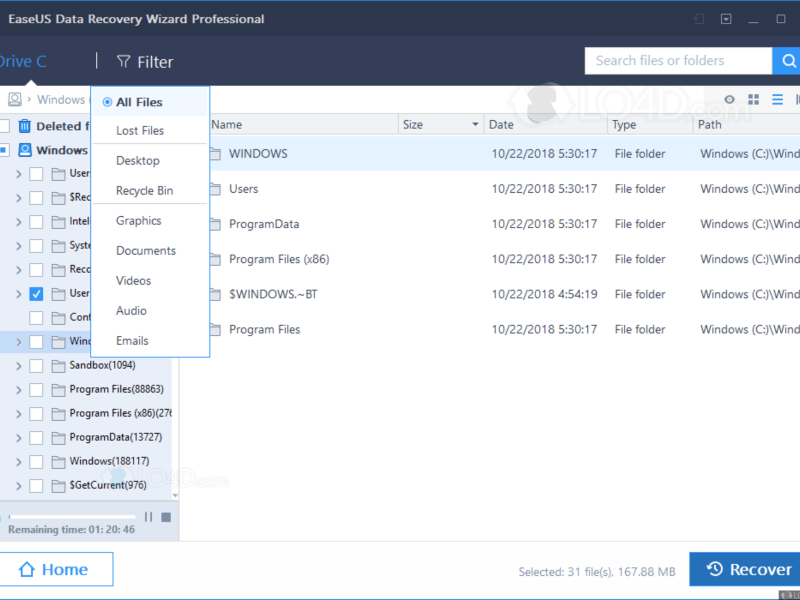This screenshot has height=600, width=800.
Task: Check the Windows(188117) checkbox
Action: click(x=36, y=462)
